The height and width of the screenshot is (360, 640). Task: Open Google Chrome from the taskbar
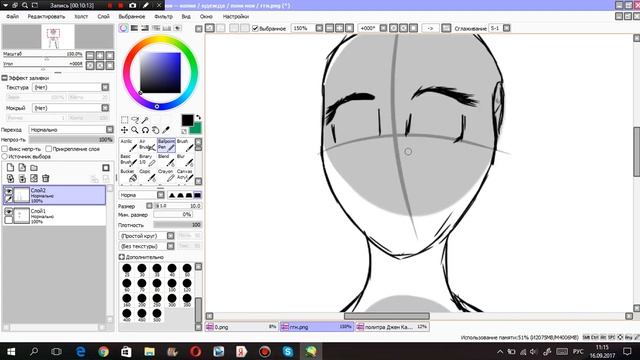point(103,351)
